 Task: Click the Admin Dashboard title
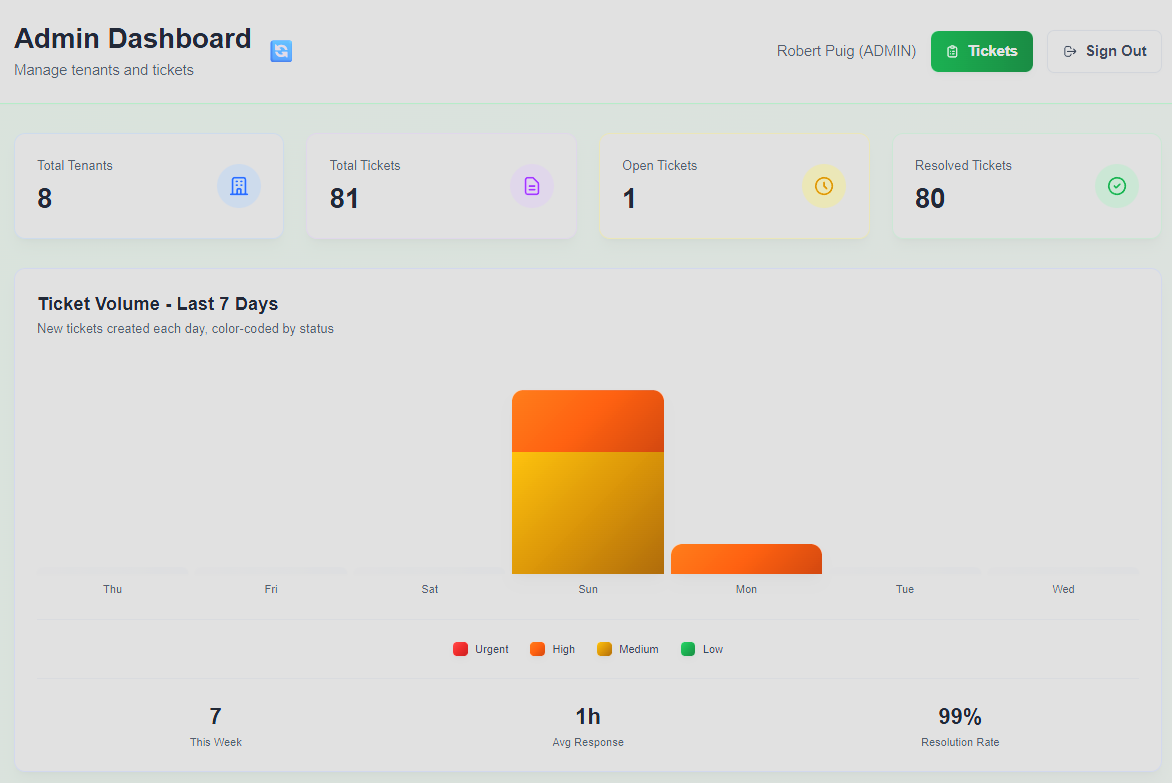tap(132, 38)
